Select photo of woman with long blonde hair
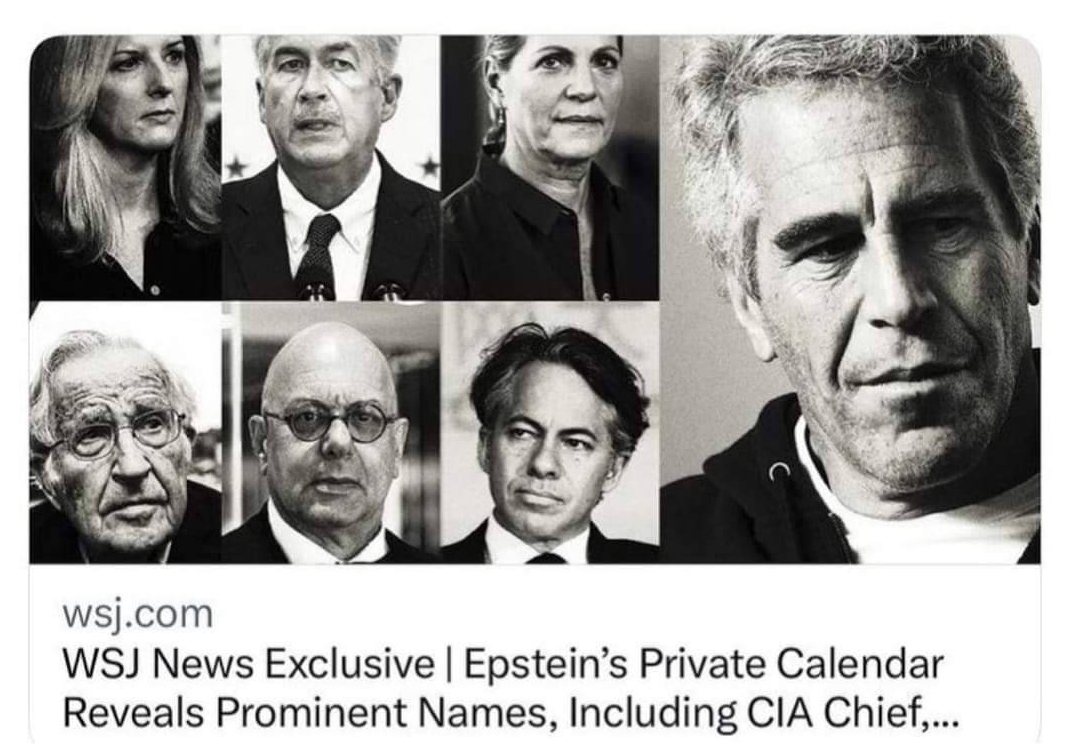 [x=125, y=168]
